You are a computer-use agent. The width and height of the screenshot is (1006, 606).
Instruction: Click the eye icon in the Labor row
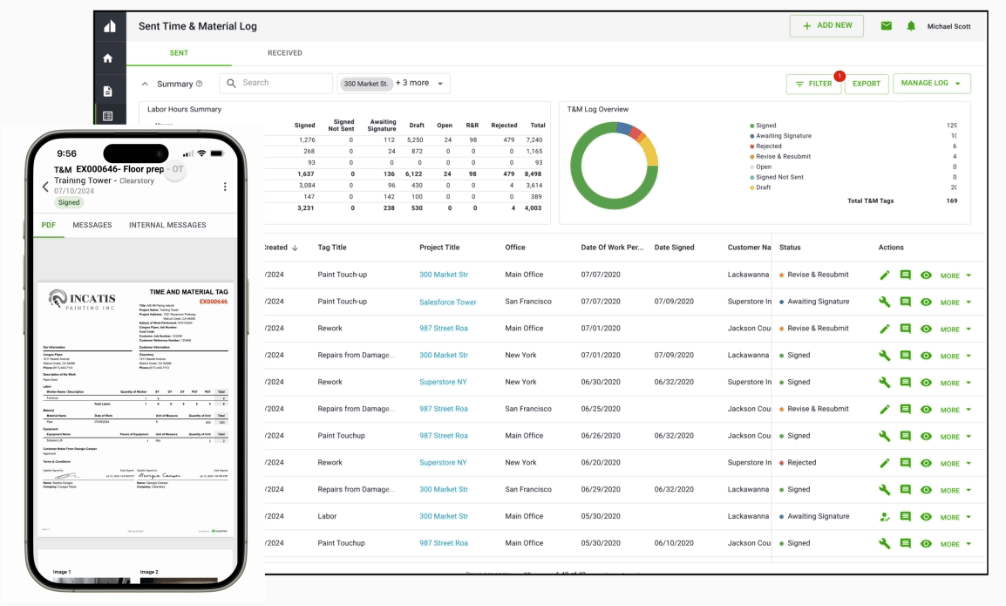(926, 517)
